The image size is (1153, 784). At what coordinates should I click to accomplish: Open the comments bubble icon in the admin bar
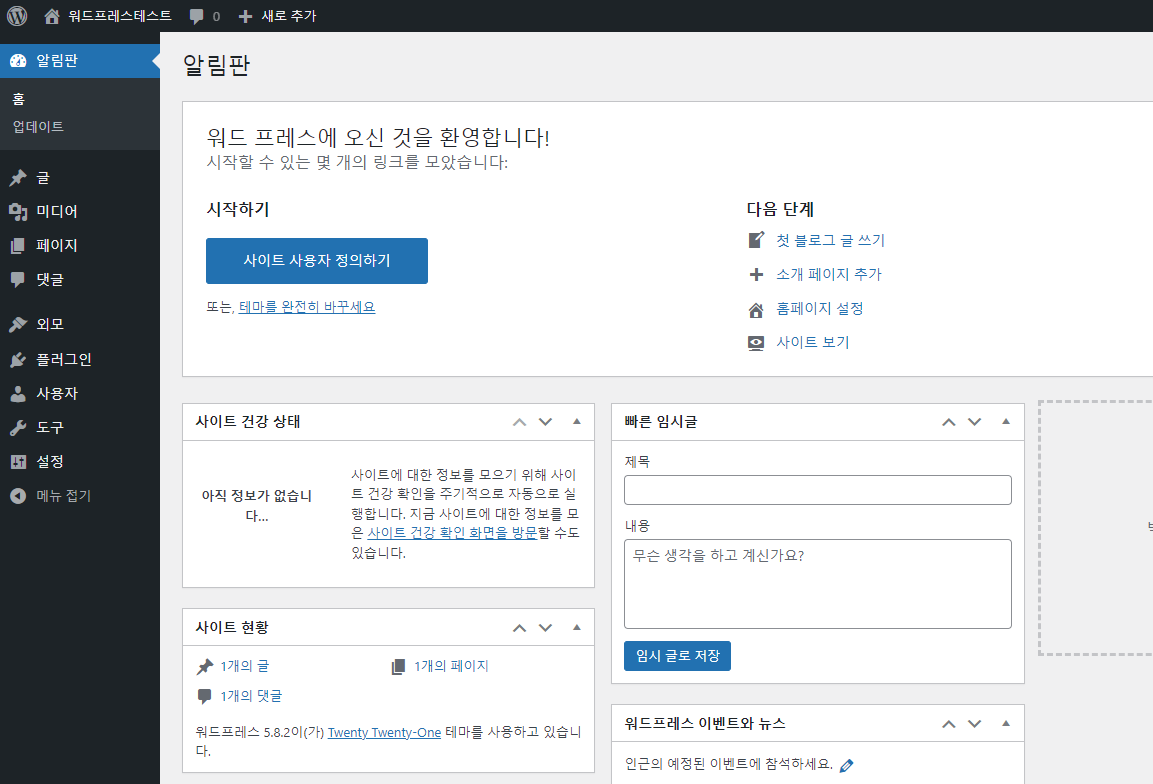click(196, 16)
